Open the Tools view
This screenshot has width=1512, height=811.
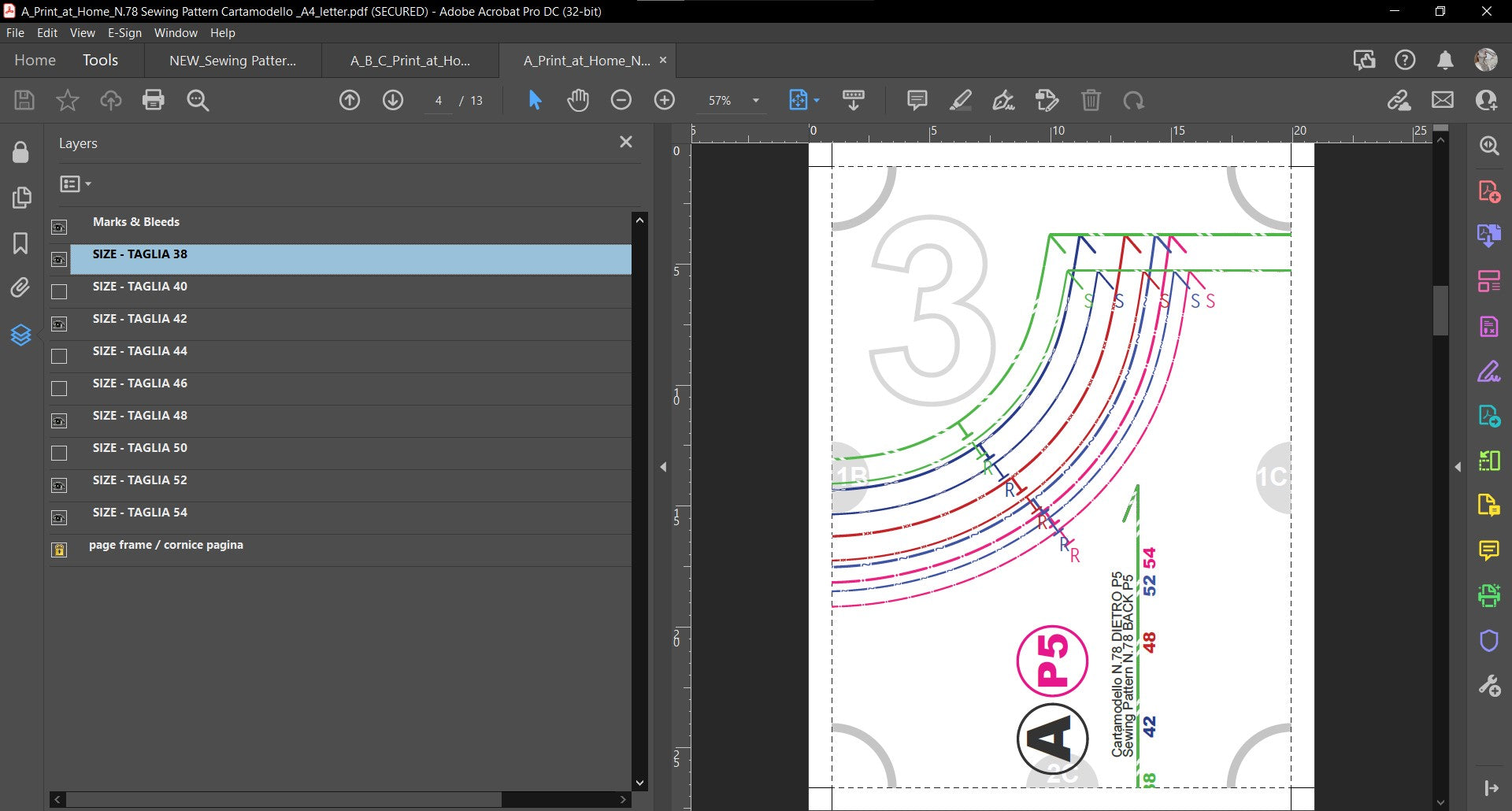click(100, 61)
